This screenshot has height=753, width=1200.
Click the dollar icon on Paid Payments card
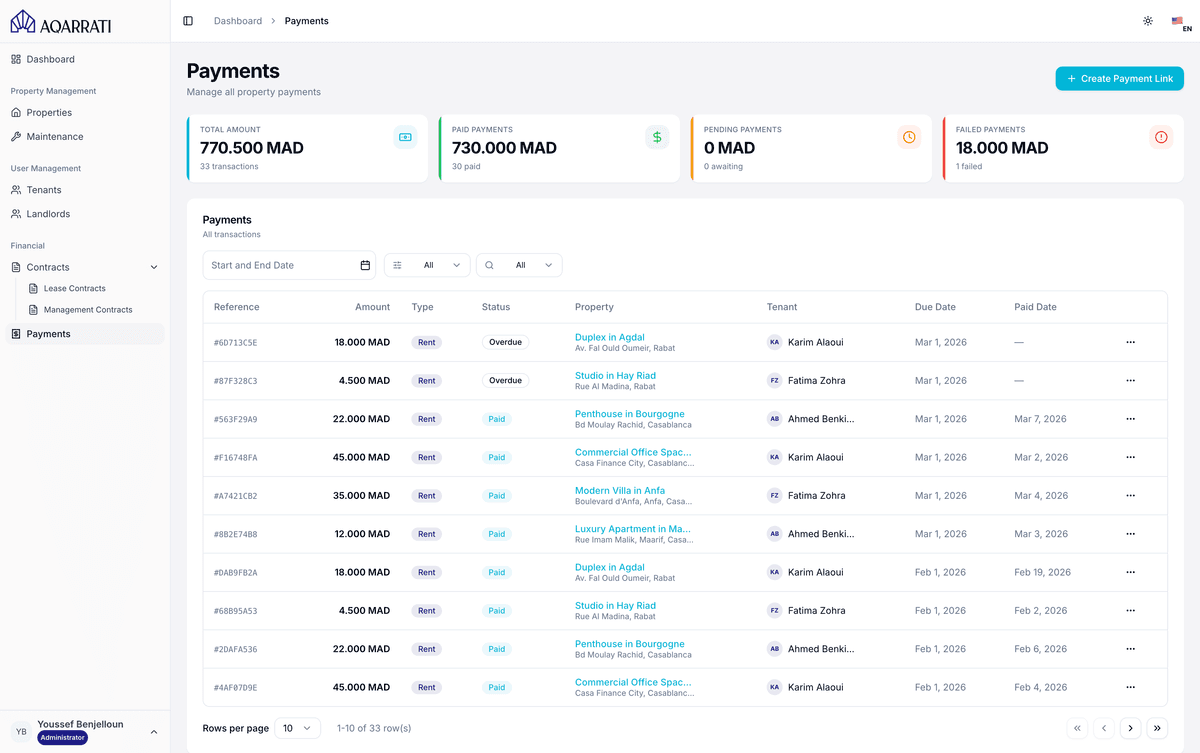(x=657, y=137)
